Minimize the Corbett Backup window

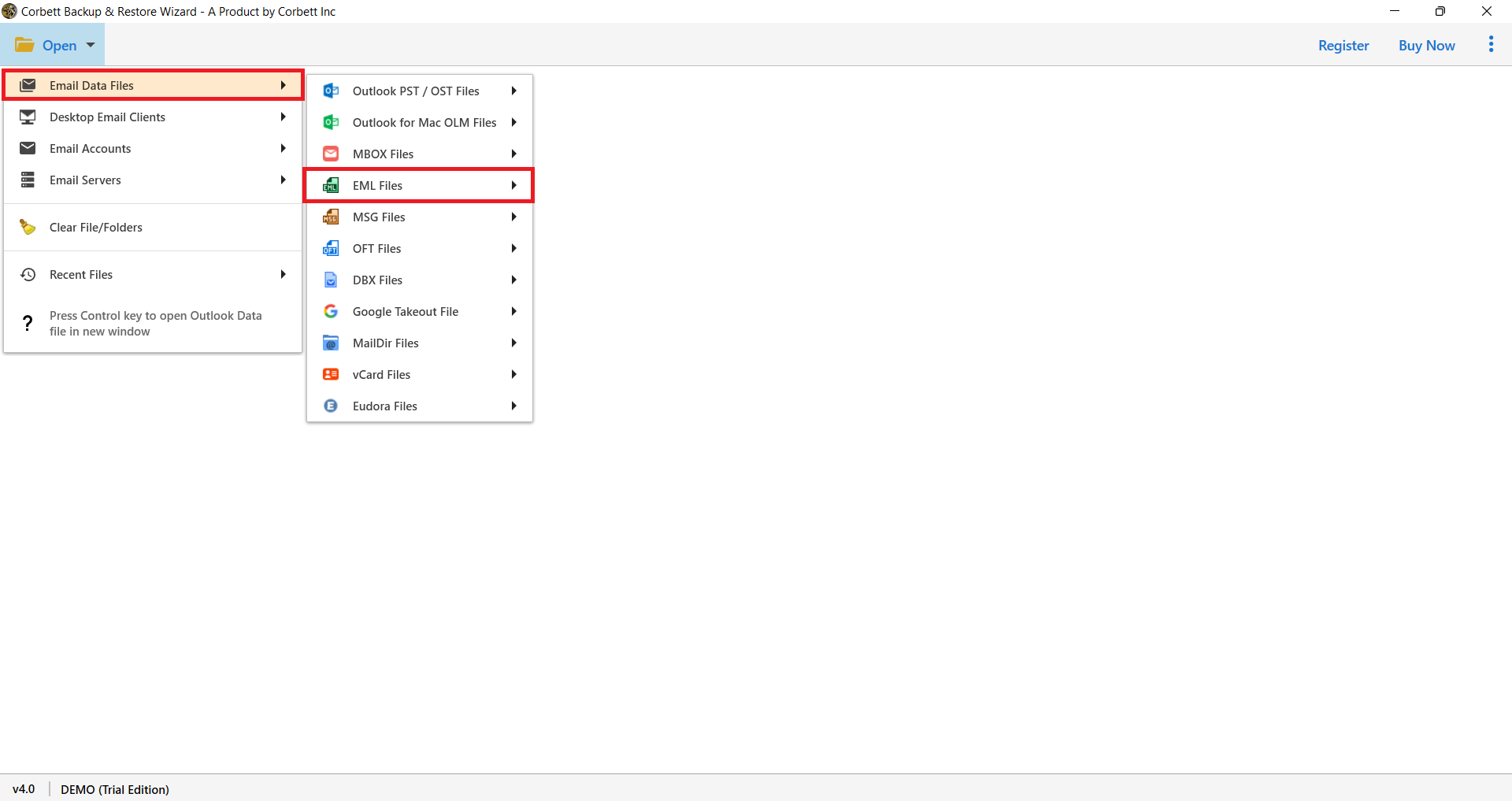[1395, 11]
